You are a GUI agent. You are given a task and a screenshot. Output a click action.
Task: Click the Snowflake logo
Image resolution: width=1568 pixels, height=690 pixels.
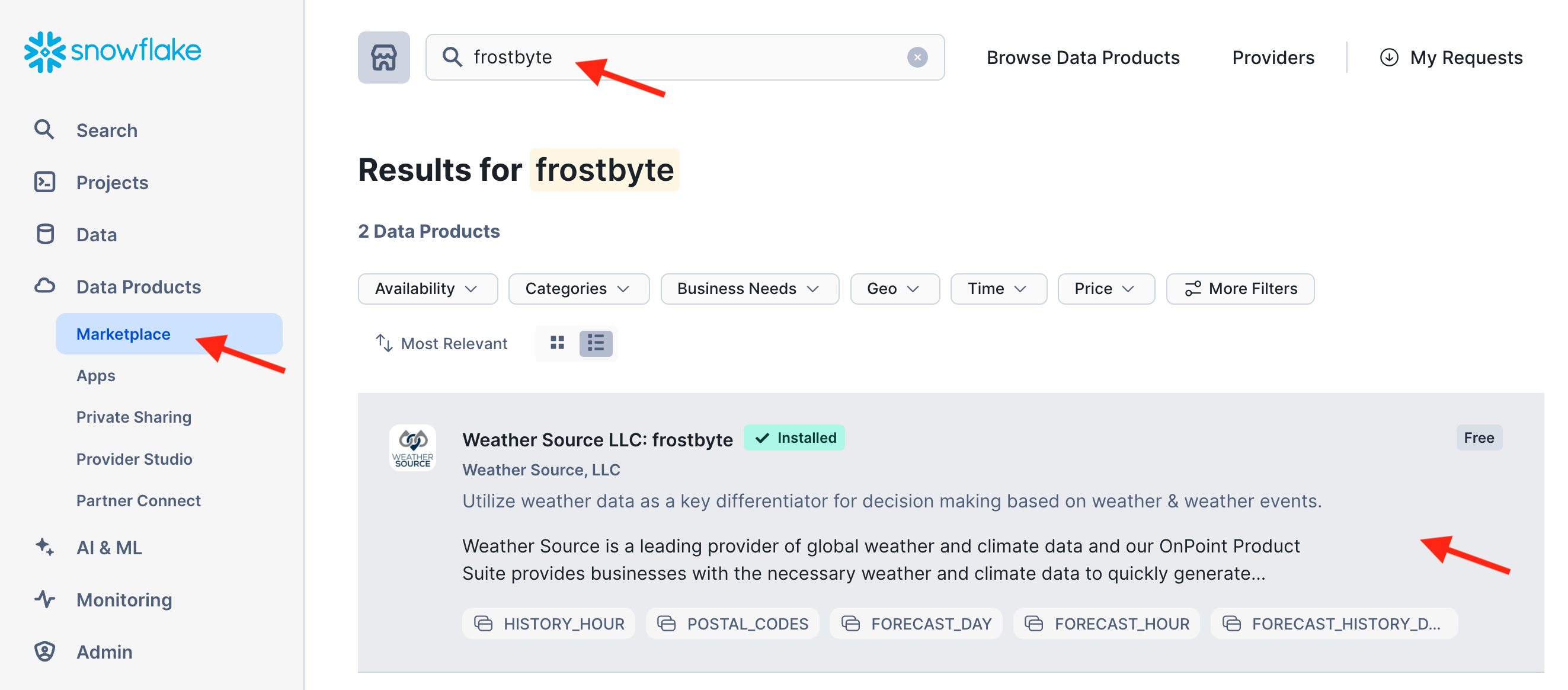pos(113,51)
